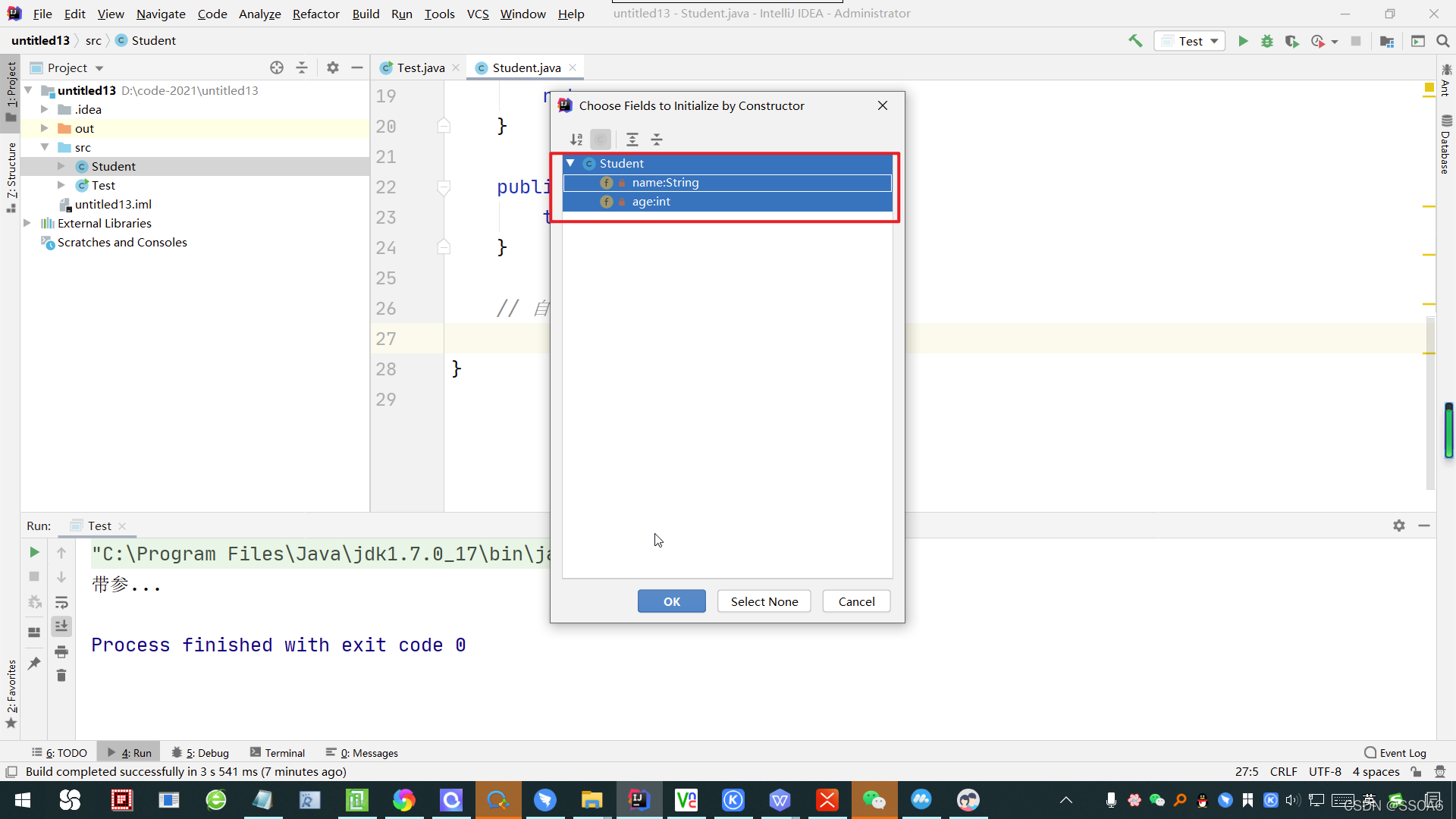Open the WeChat taskbar icon

[x=874, y=800]
